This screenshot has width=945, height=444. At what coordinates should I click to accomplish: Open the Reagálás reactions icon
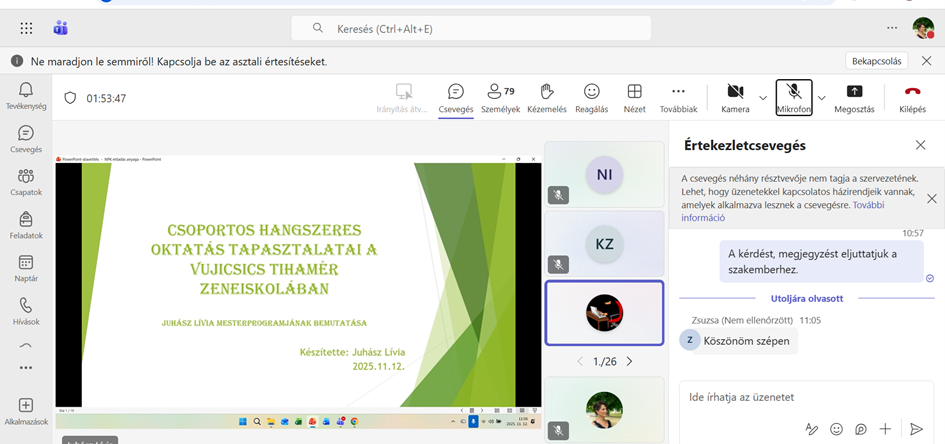click(592, 98)
